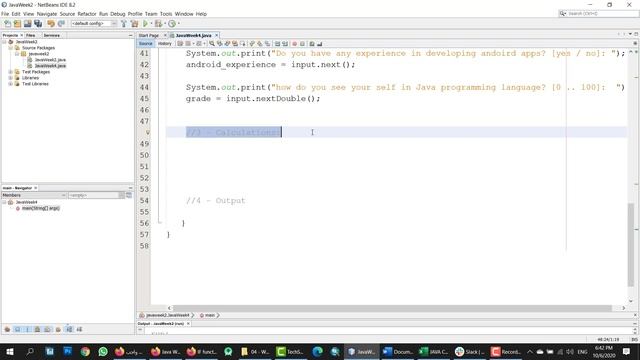Switch to the Services tab
This screenshot has height=360, width=640.
click(52, 36)
